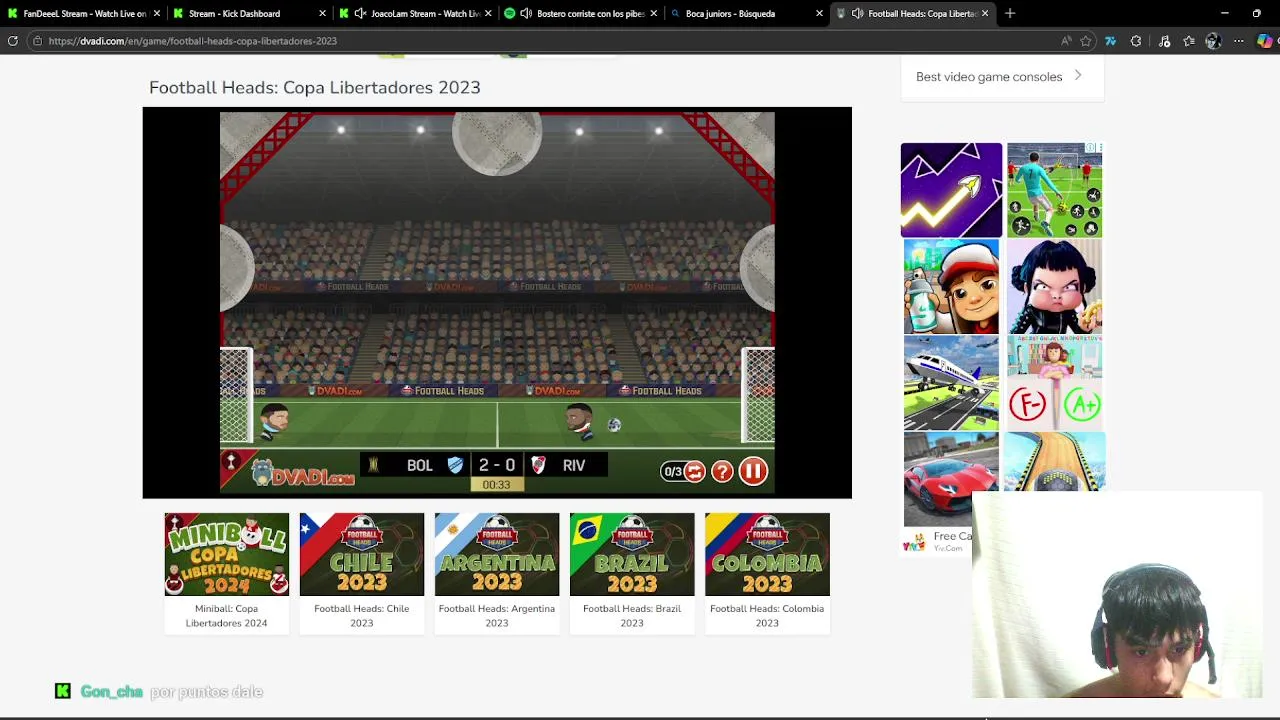The width and height of the screenshot is (1280, 720).
Task: Open the browser extensions puzzle icon
Action: pos(1136,41)
